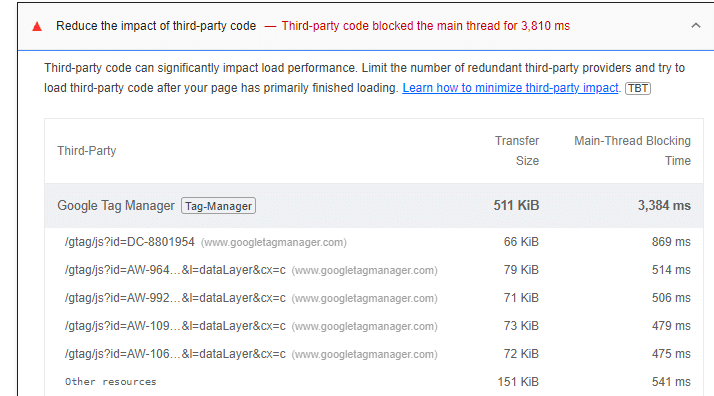Click the TBT metric badge

click(x=638, y=88)
